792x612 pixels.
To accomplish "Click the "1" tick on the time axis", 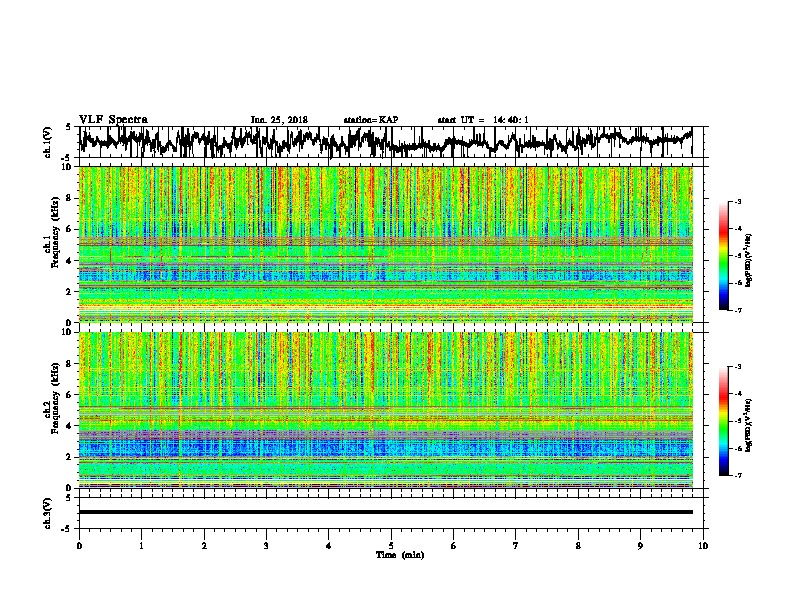I will coord(141,546).
